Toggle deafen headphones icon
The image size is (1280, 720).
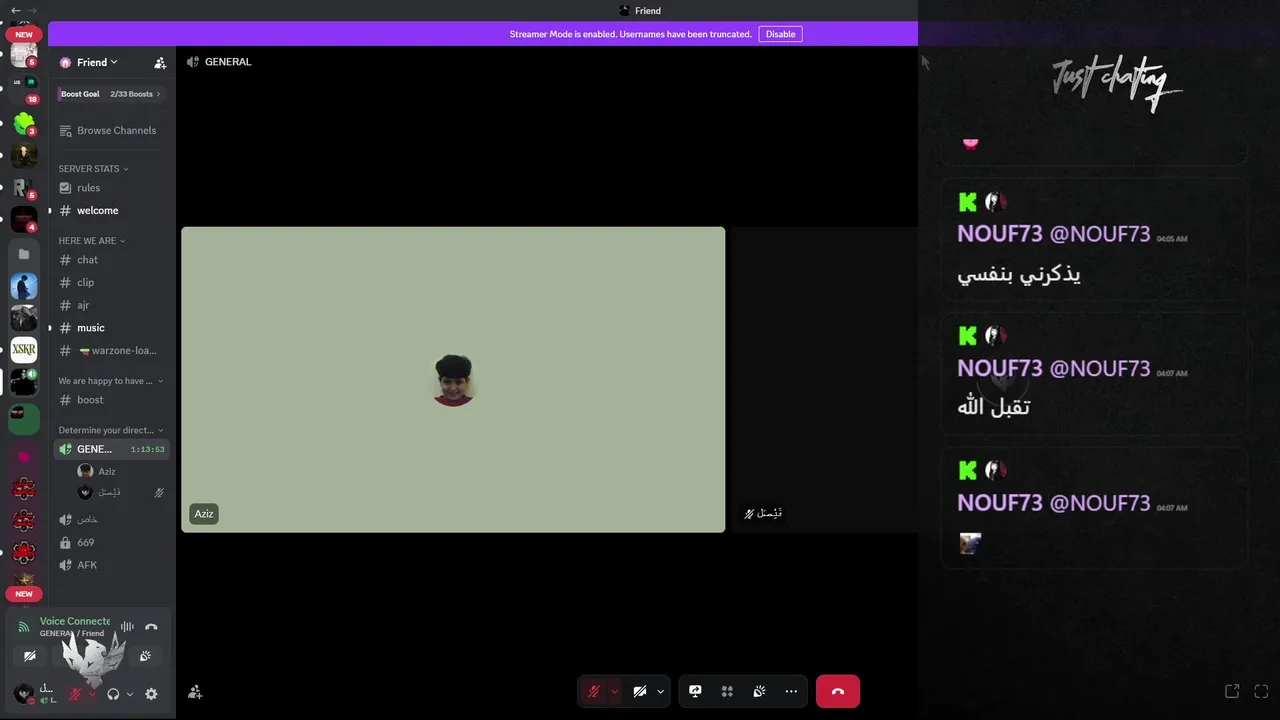tap(113, 694)
